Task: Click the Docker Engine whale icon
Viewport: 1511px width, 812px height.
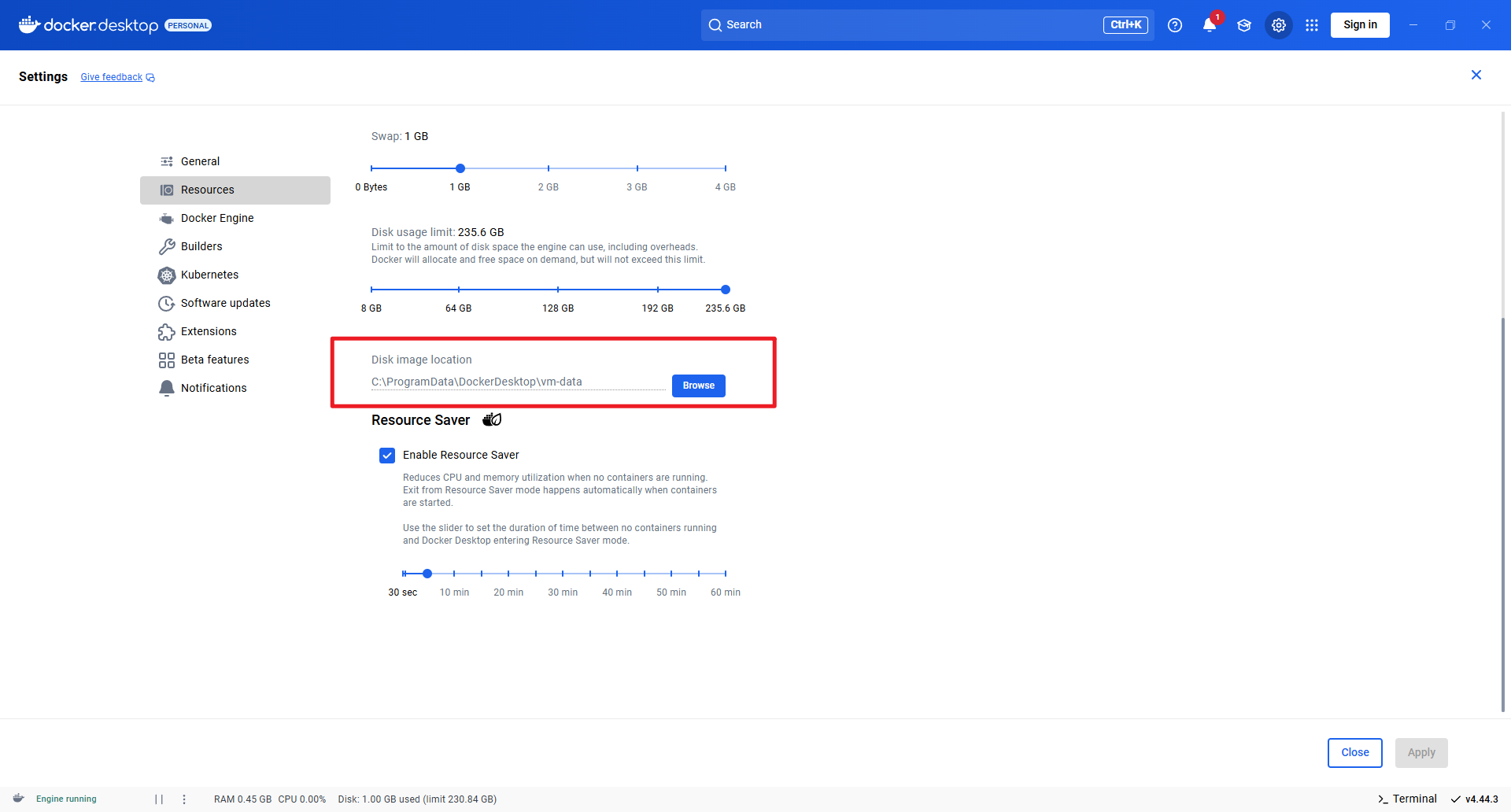Action: [167, 218]
